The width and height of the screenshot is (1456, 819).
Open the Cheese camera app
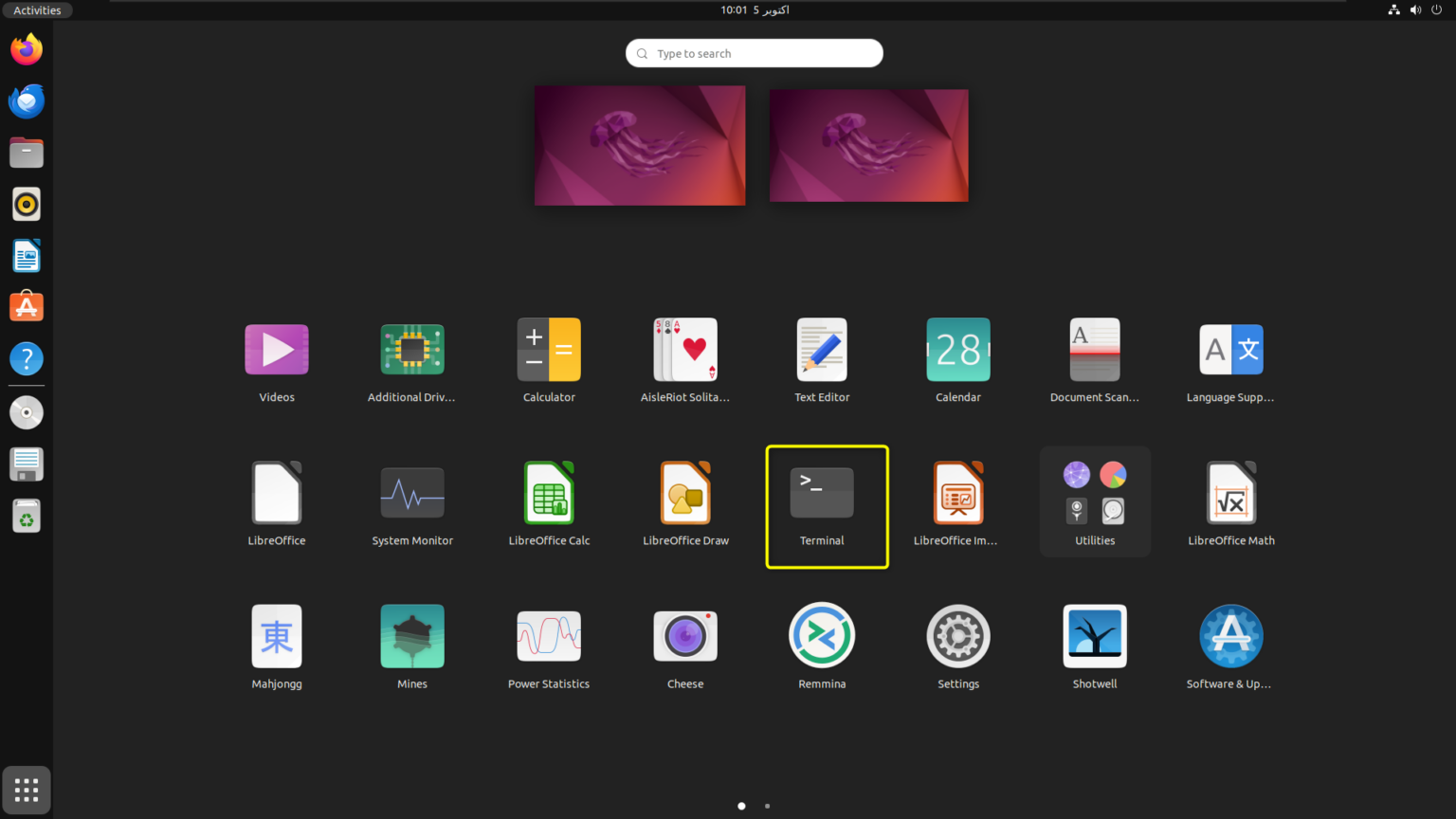tap(684, 635)
